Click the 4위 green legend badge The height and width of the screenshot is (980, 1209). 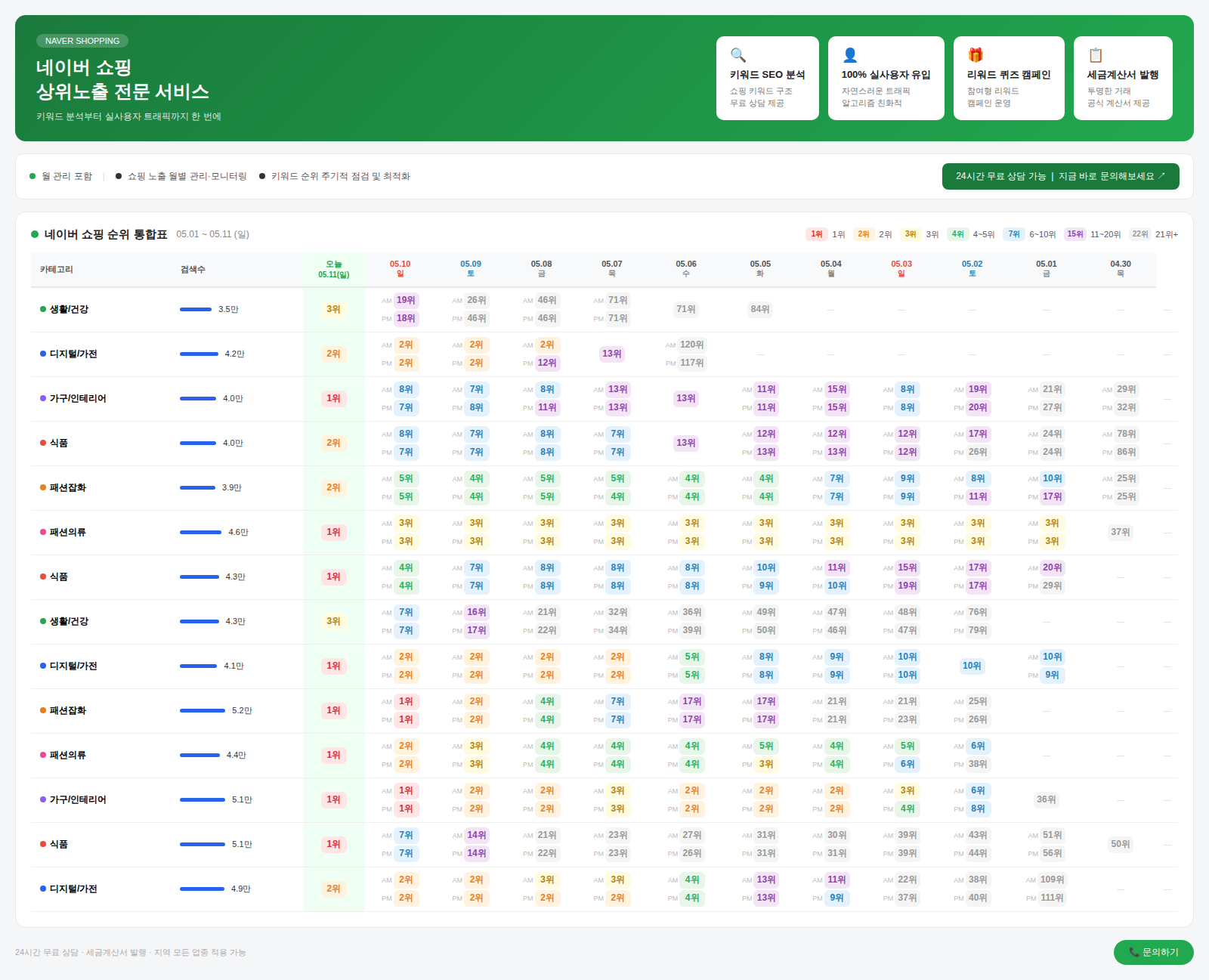point(957,234)
